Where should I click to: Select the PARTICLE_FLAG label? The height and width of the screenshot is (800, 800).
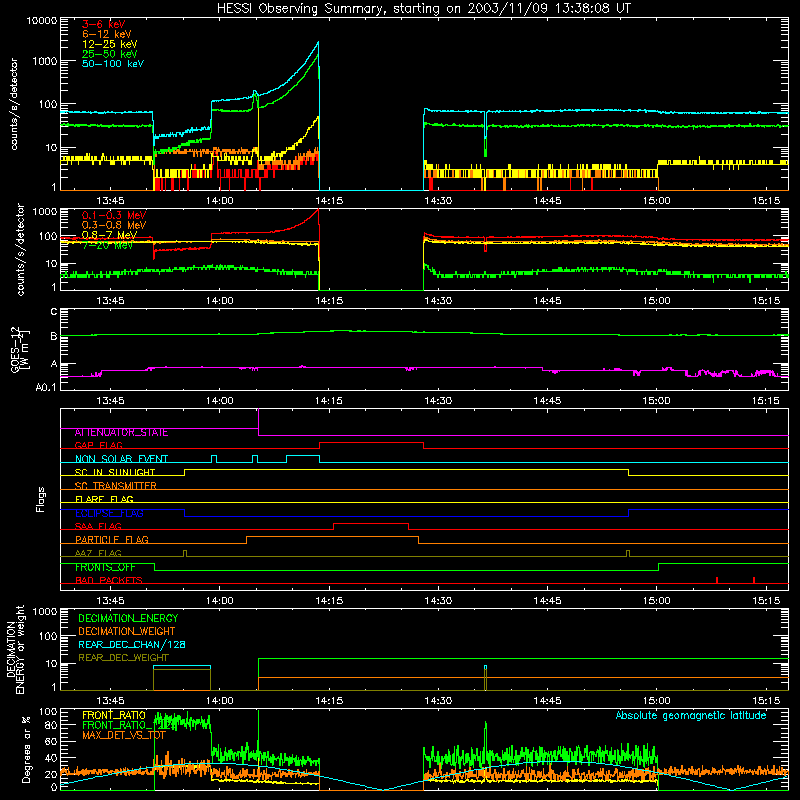point(111,539)
